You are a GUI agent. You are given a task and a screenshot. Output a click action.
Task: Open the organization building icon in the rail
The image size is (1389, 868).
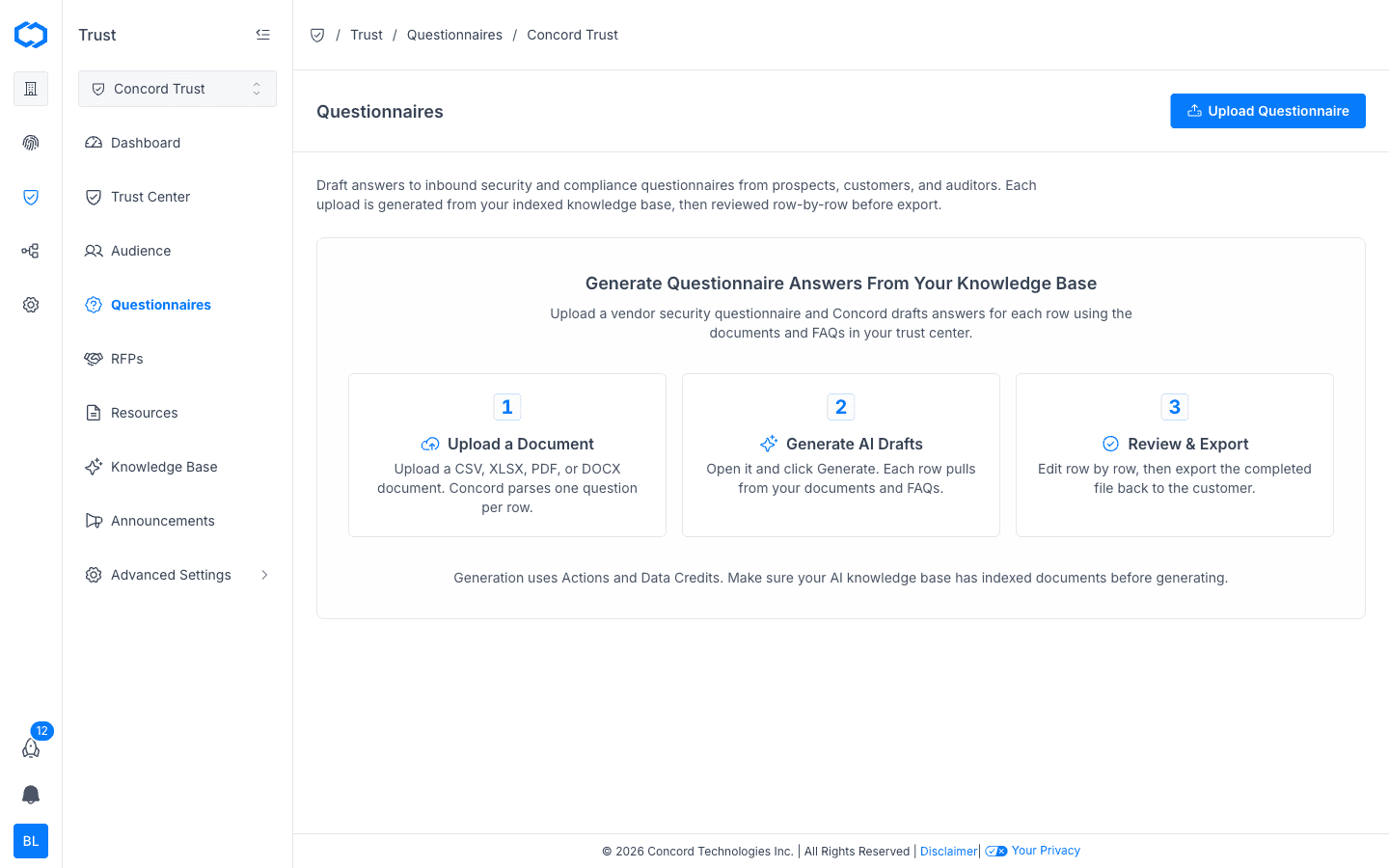[31, 89]
